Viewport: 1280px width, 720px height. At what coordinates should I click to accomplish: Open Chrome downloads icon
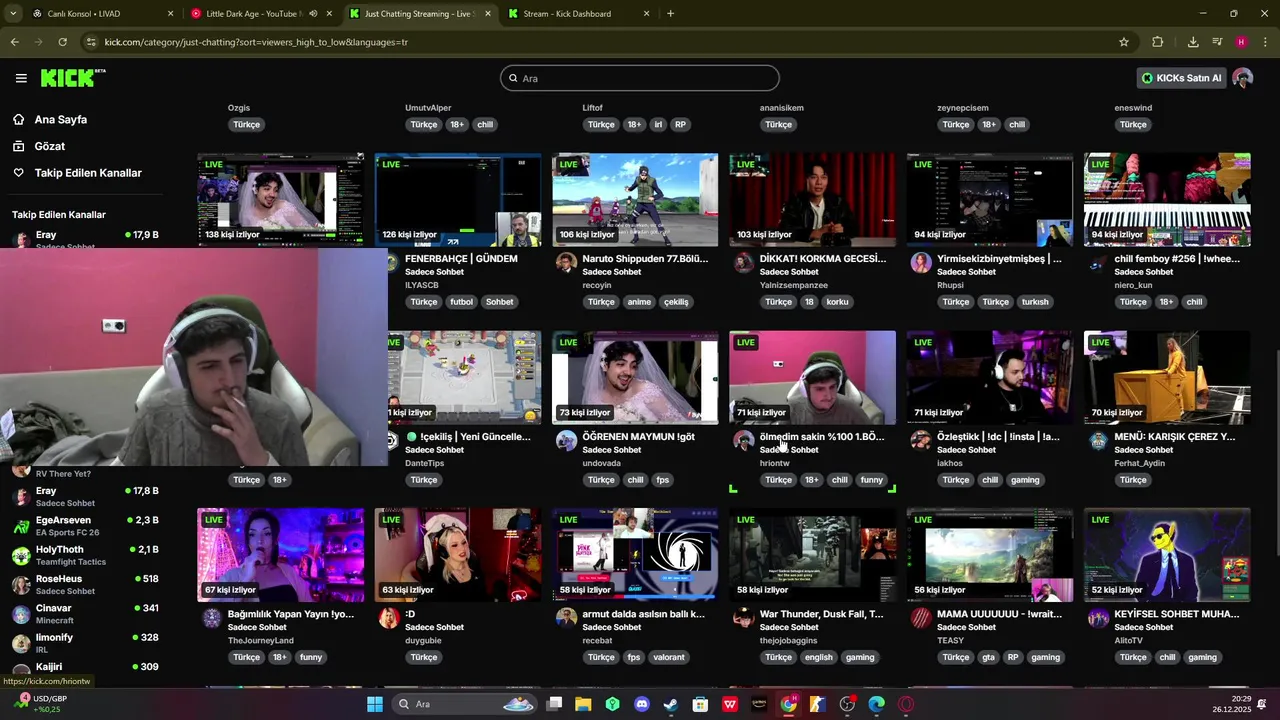(1193, 42)
